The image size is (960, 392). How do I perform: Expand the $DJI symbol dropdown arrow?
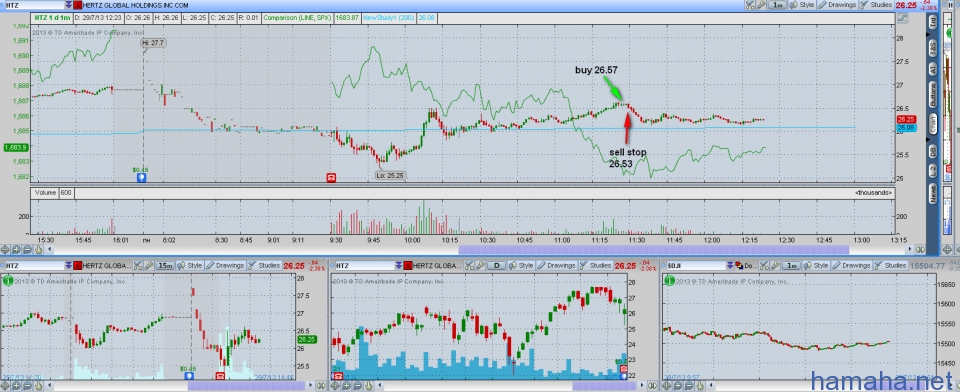pos(729,266)
